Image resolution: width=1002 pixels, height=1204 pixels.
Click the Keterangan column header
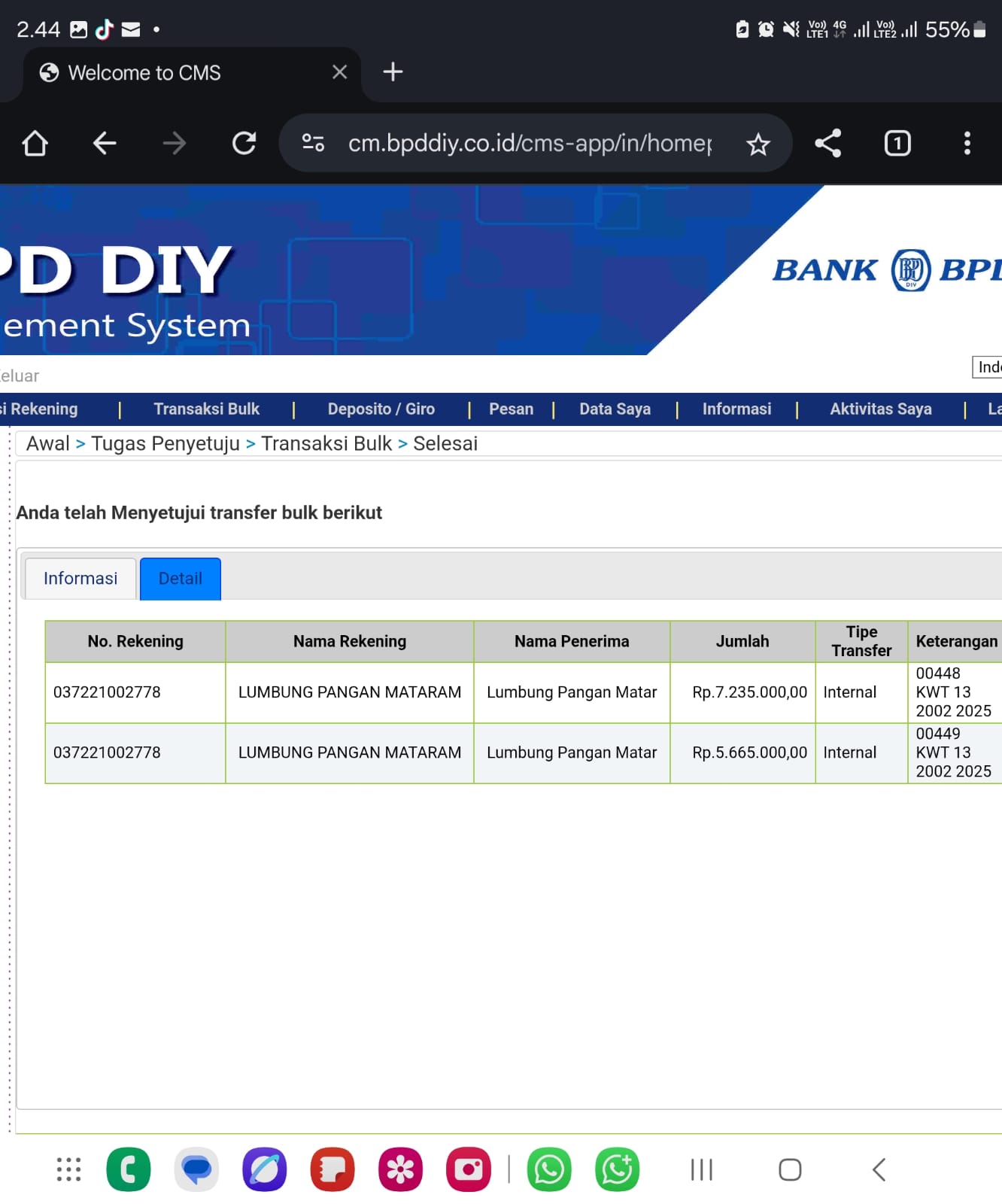tap(955, 641)
